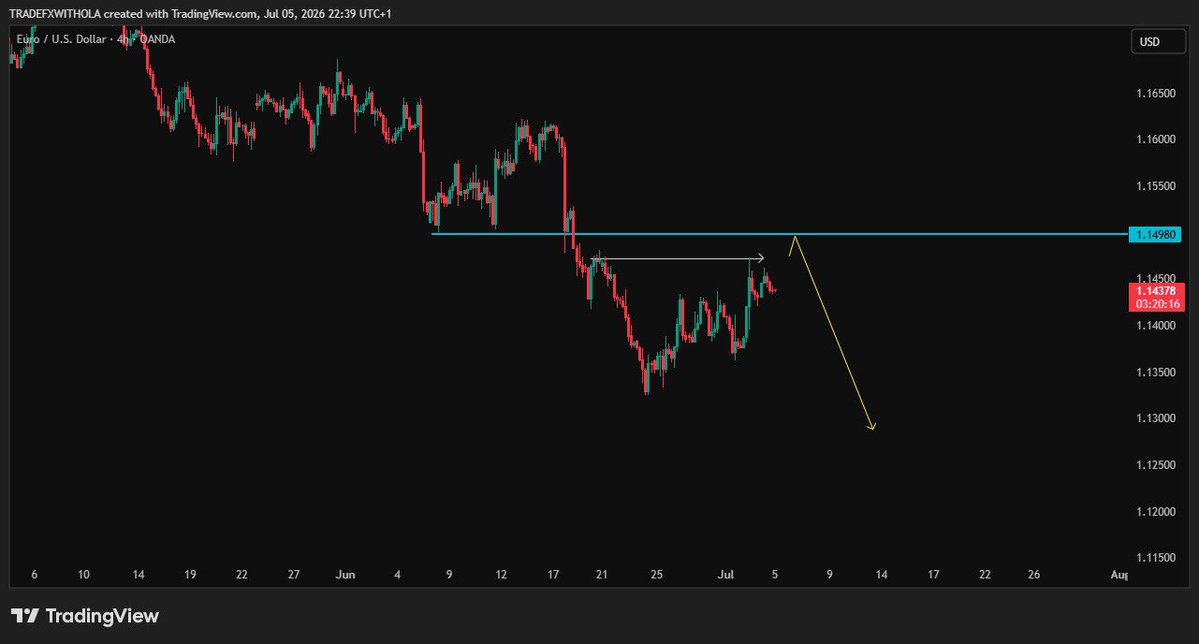Click the 1.12000 price axis label
The width and height of the screenshot is (1199, 644).
[x=1155, y=512]
